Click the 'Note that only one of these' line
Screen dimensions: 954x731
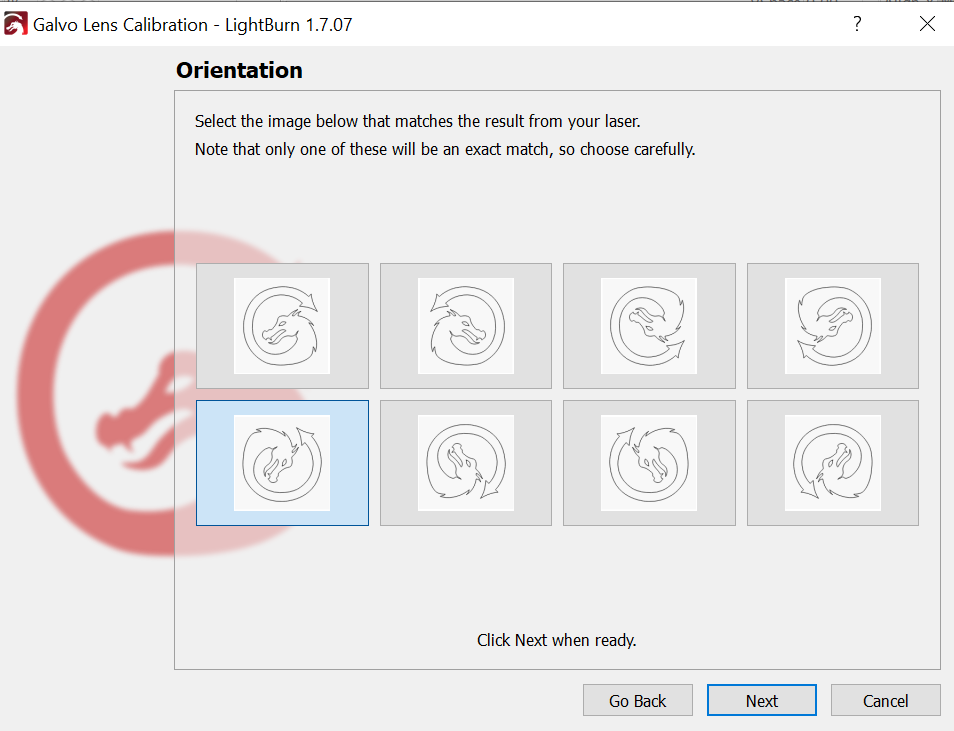445,149
